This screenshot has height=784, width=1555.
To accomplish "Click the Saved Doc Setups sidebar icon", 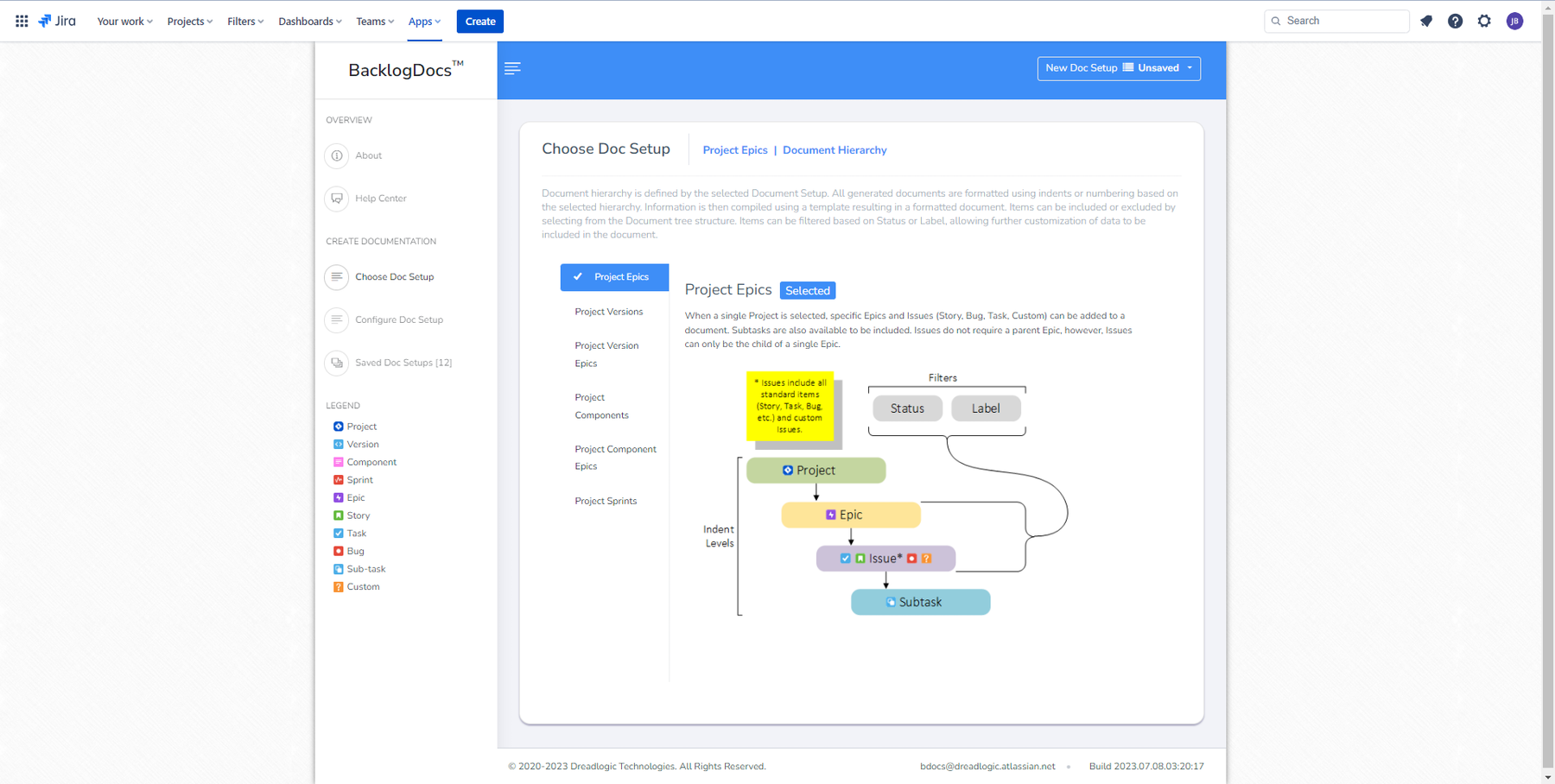I will pos(337,363).
